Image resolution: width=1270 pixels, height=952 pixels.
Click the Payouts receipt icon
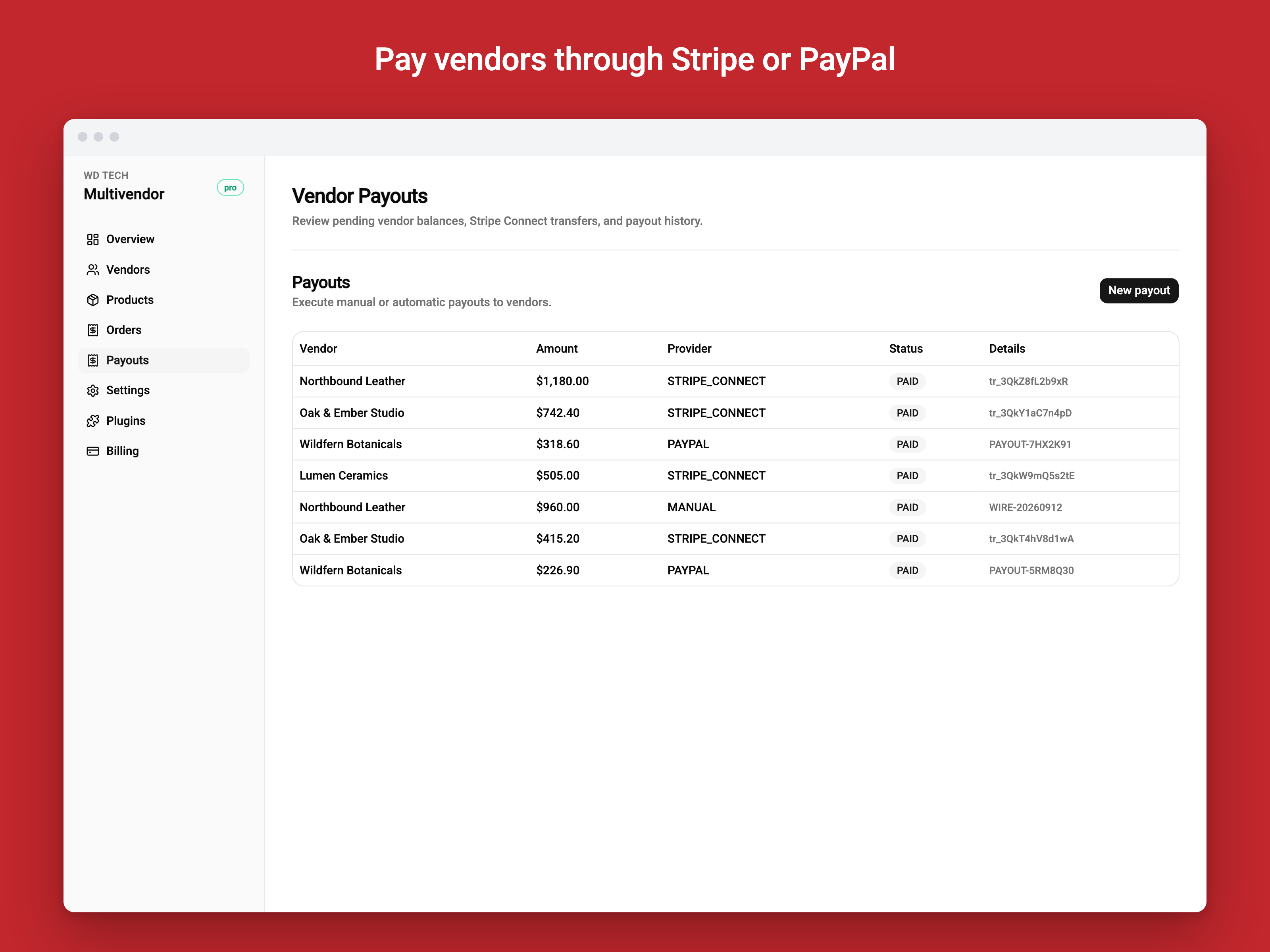click(92, 360)
